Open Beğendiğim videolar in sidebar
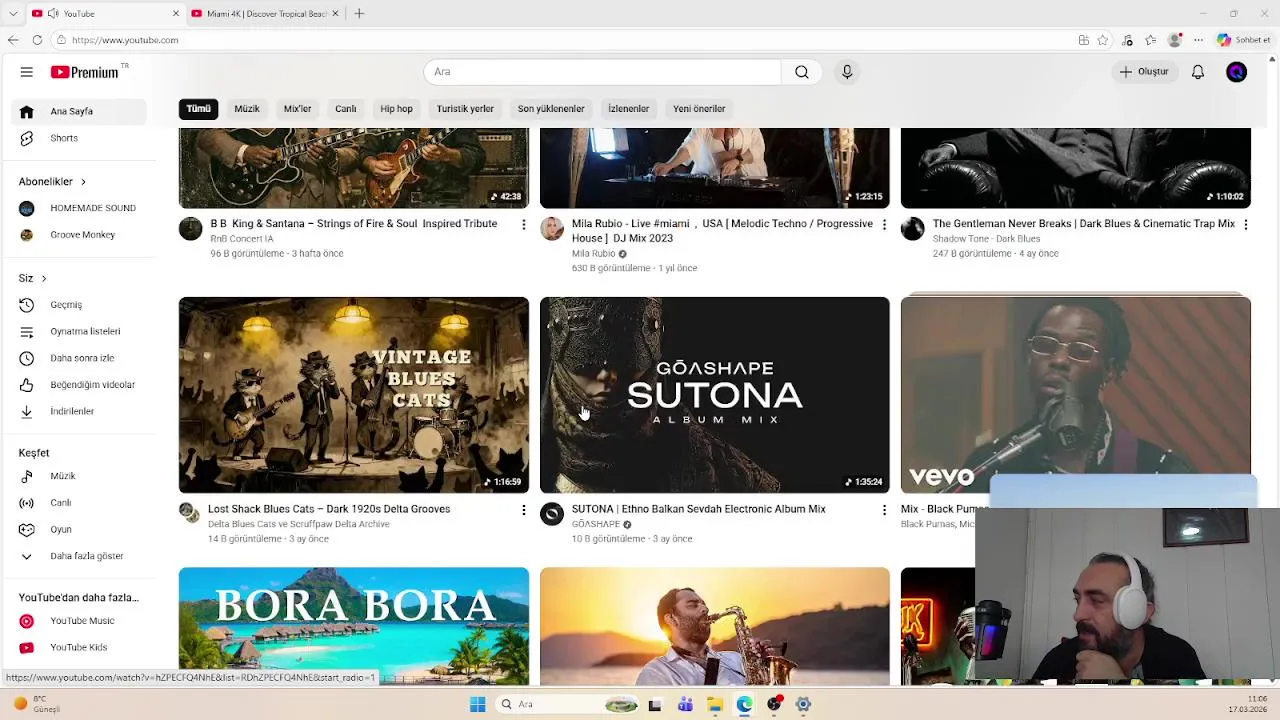The height and width of the screenshot is (720, 1280). [x=78, y=385]
